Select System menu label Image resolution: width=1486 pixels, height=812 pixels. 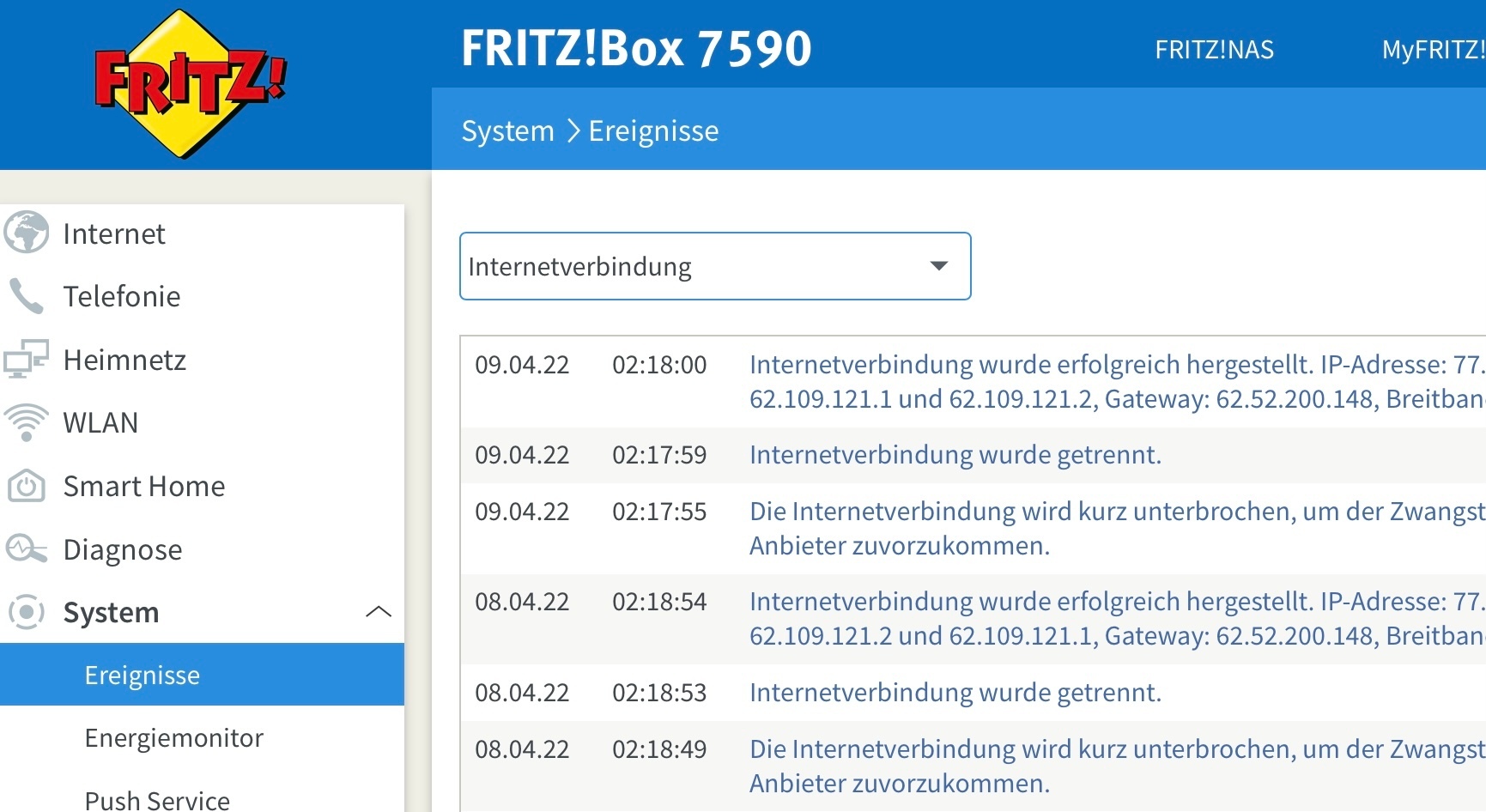[x=112, y=612]
